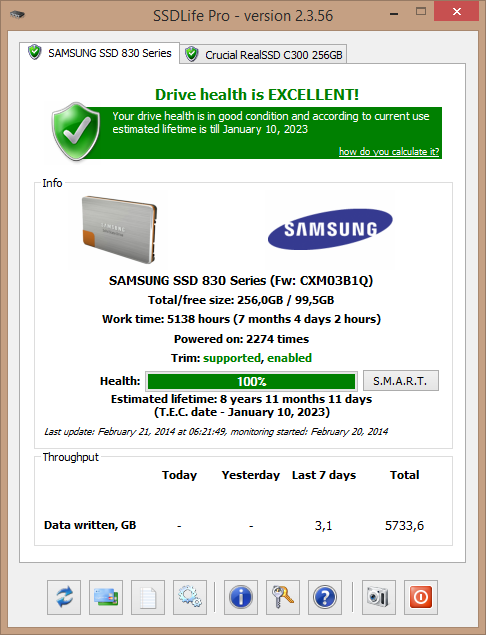The image size is (486, 635).
Task: Maximize the SSDLife Pro window
Action: [421, 11]
